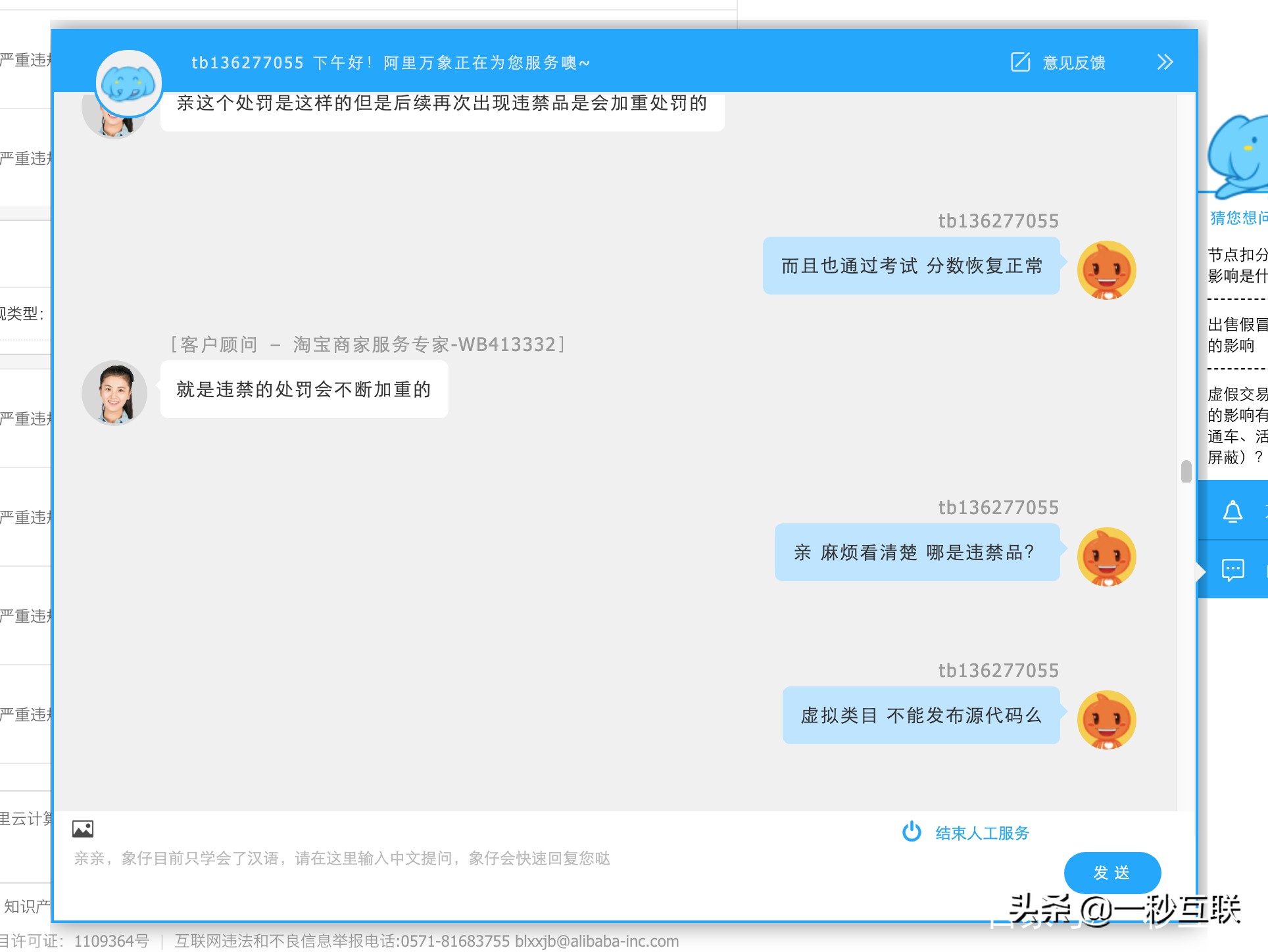The image size is (1268, 952).
Task: Click message bubble 就是违禁的处罚会不断加重的
Action: coord(303,389)
